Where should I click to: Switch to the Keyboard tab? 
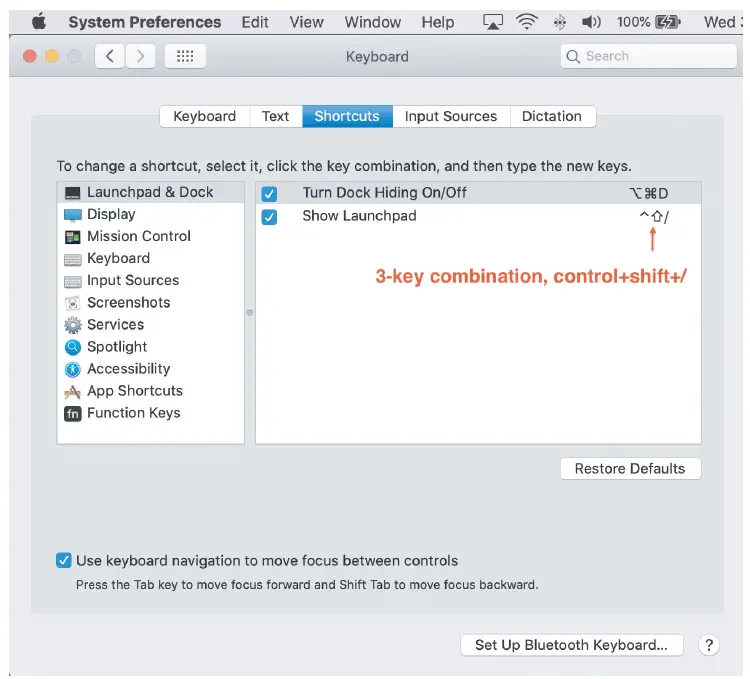click(x=205, y=116)
